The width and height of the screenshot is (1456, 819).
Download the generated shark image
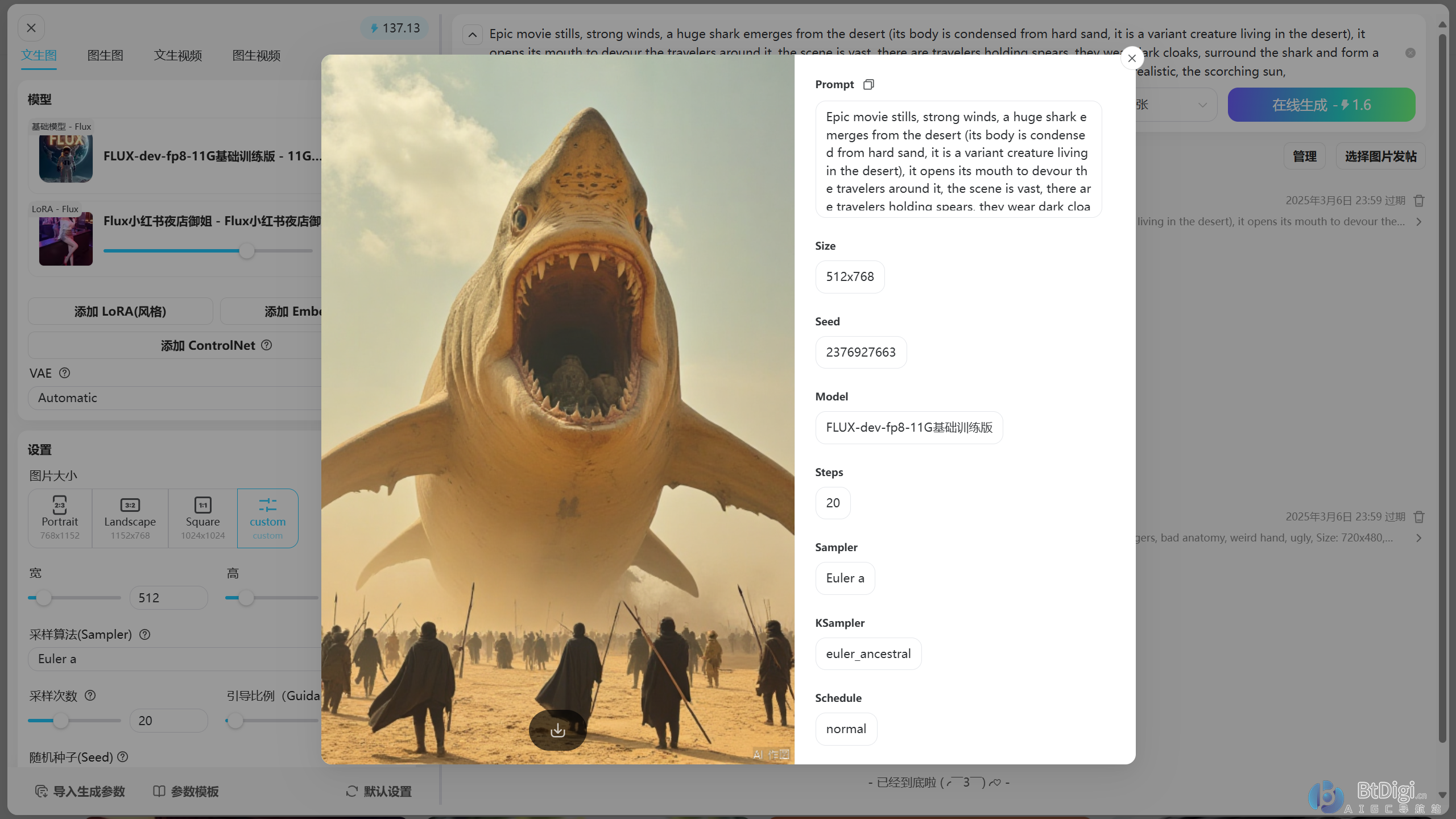pyautogui.click(x=557, y=730)
